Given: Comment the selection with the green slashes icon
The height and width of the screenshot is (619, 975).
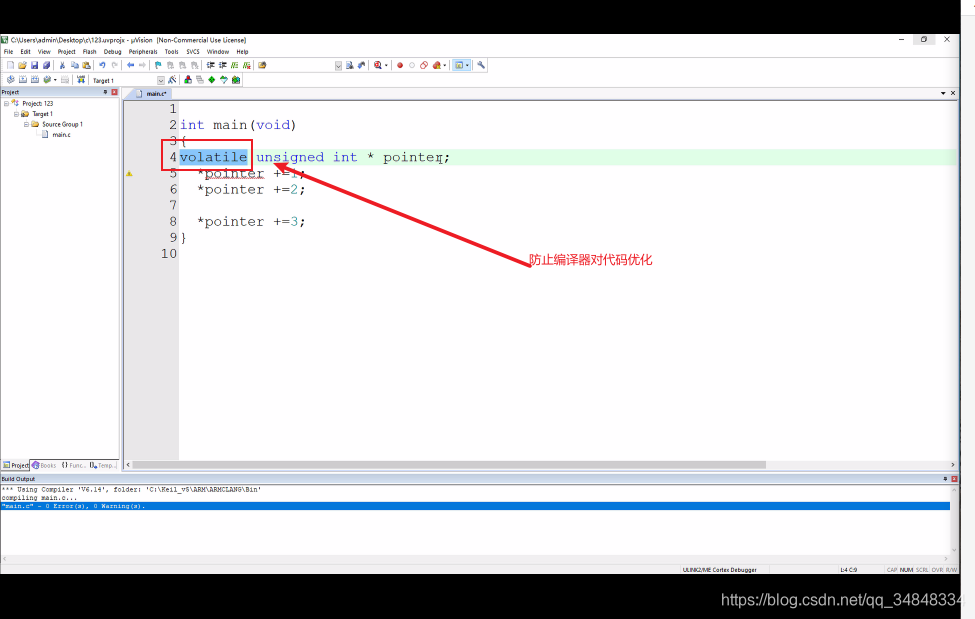Looking at the screenshot, I should click(234, 65).
